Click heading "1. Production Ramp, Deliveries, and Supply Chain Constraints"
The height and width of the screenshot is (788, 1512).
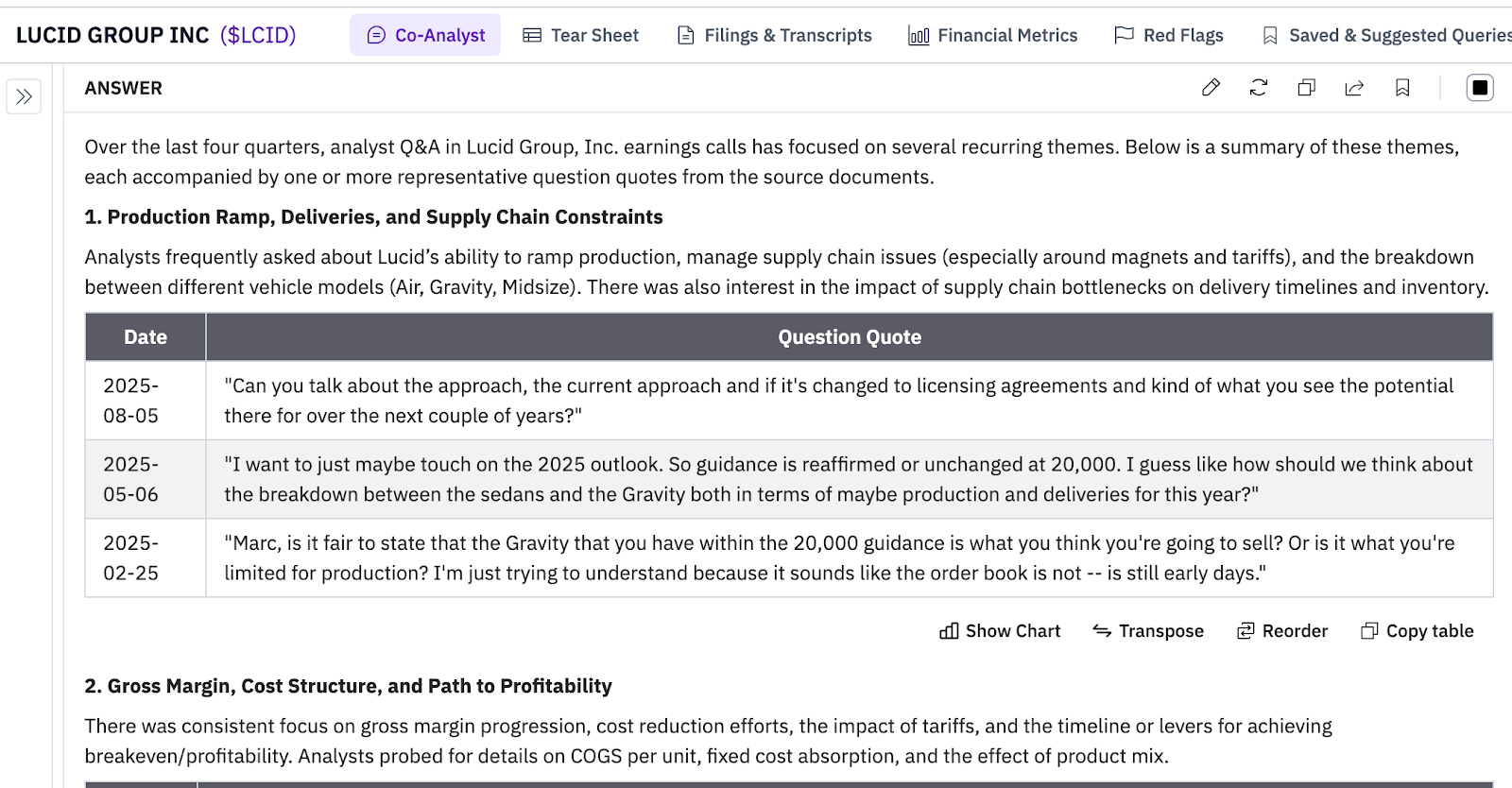[373, 217]
